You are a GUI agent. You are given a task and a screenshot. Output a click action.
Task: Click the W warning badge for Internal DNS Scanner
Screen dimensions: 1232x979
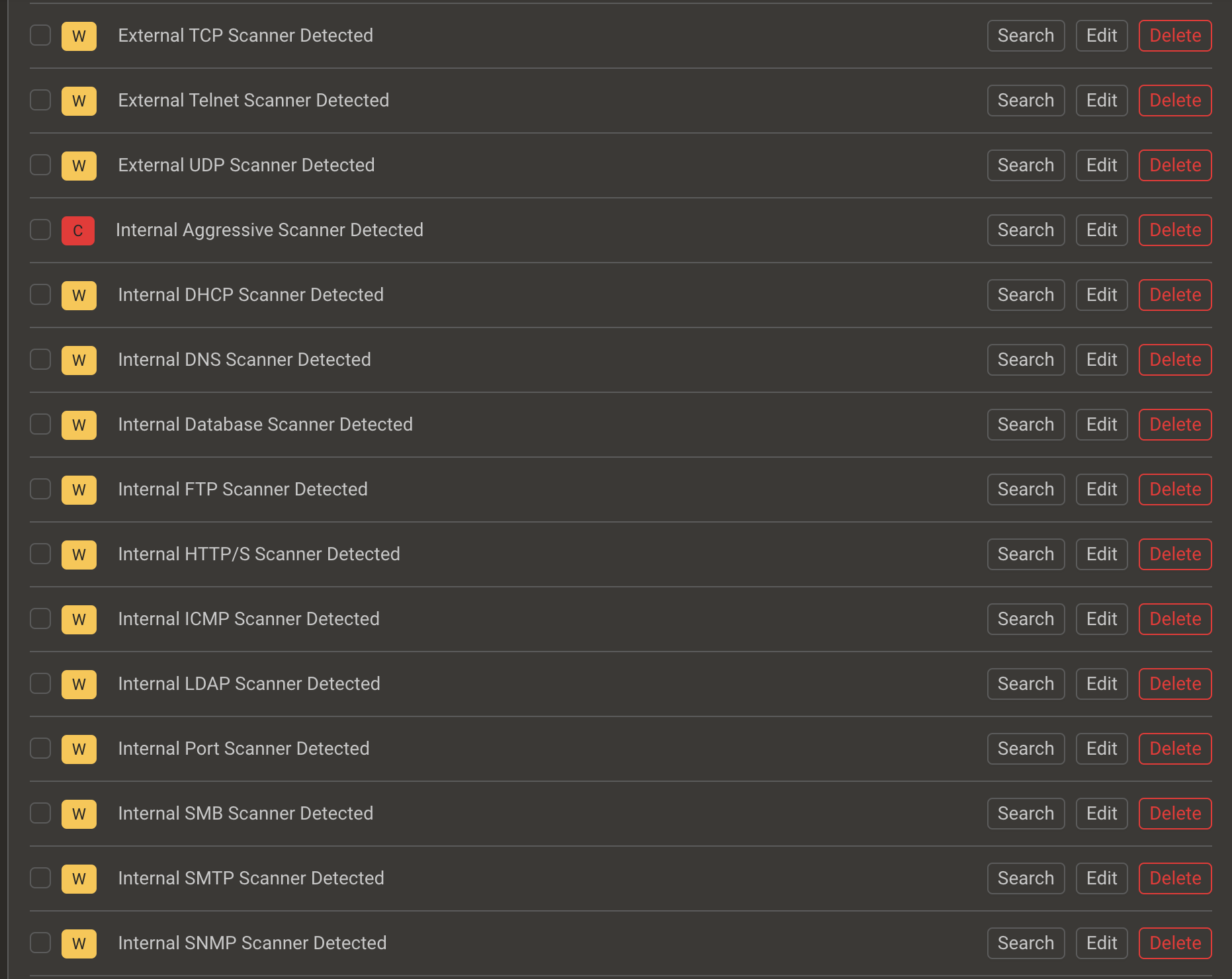click(x=79, y=361)
